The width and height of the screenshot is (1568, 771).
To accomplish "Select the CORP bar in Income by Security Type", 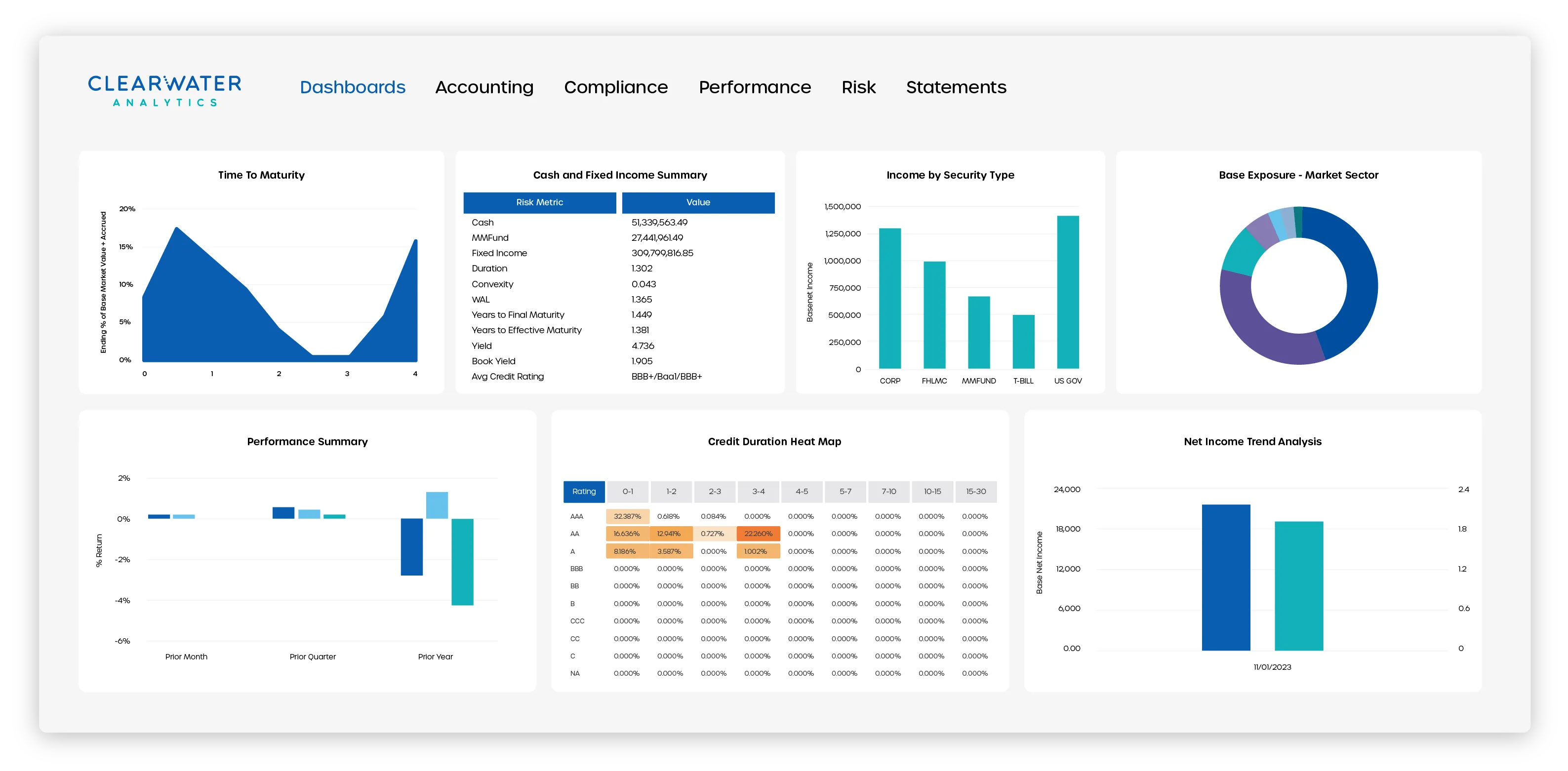I will click(889, 298).
